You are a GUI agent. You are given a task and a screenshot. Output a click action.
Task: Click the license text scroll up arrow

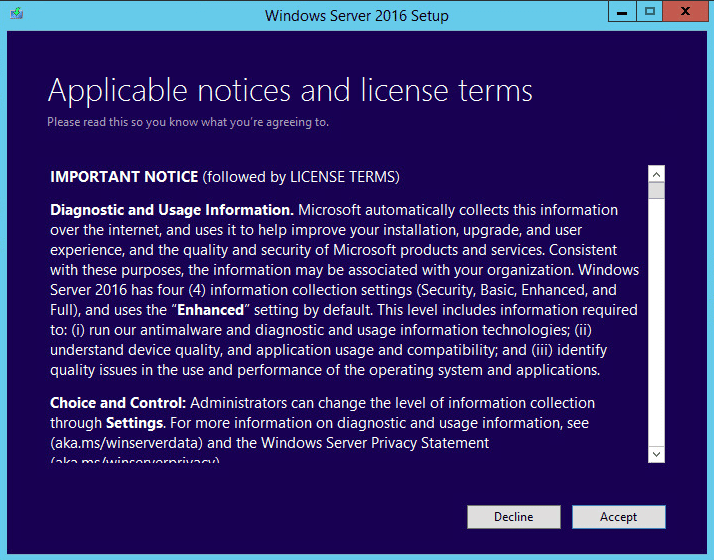click(656, 174)
